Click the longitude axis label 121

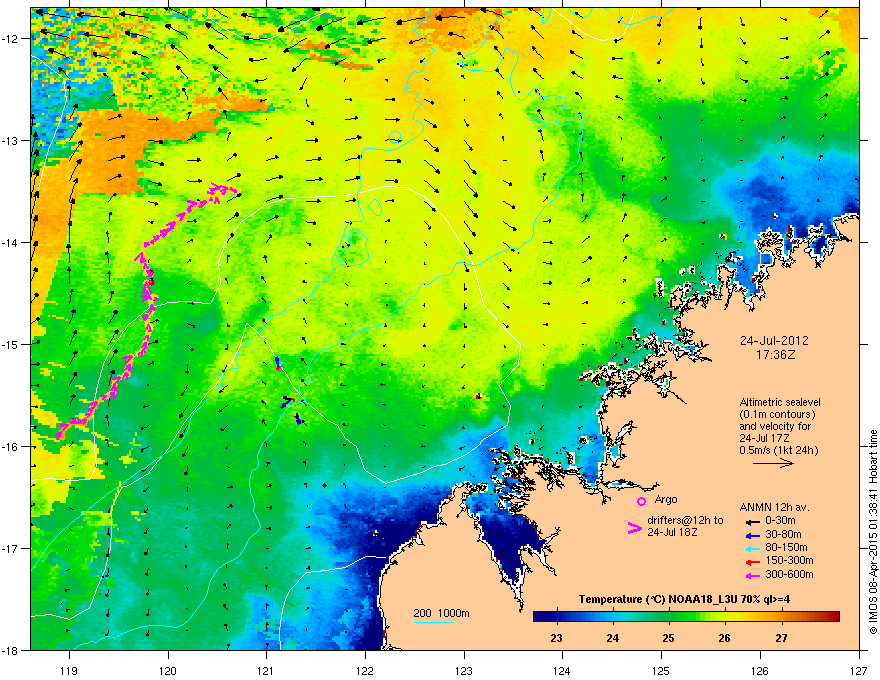tap(266, 670)
